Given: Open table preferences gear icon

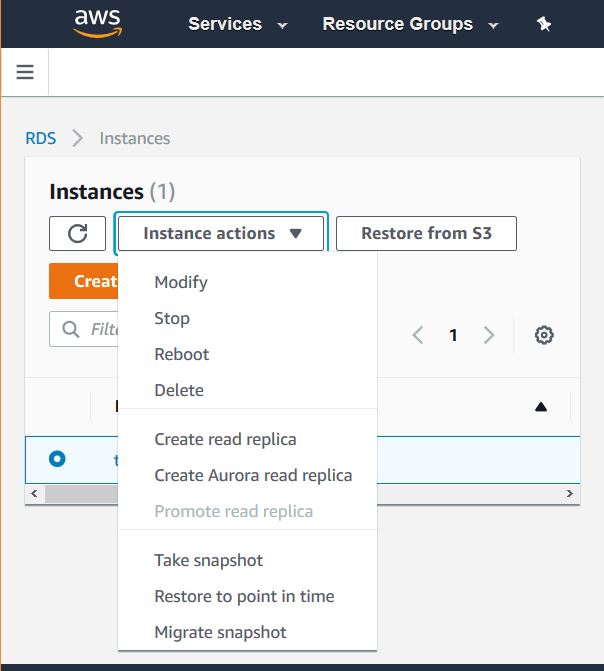Looking at the screenshot, I should click(x=544, y=335).
